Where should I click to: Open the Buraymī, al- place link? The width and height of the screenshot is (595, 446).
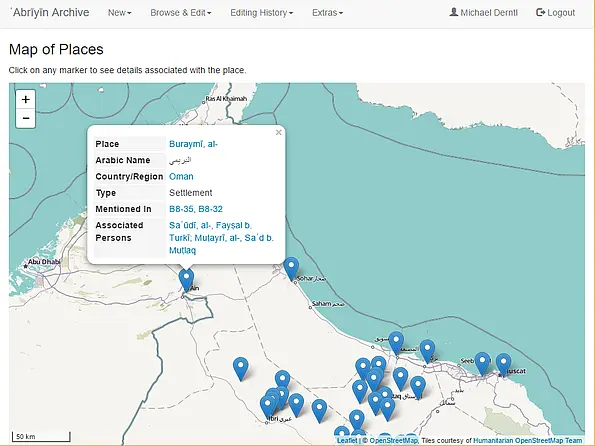pos(193,144)
